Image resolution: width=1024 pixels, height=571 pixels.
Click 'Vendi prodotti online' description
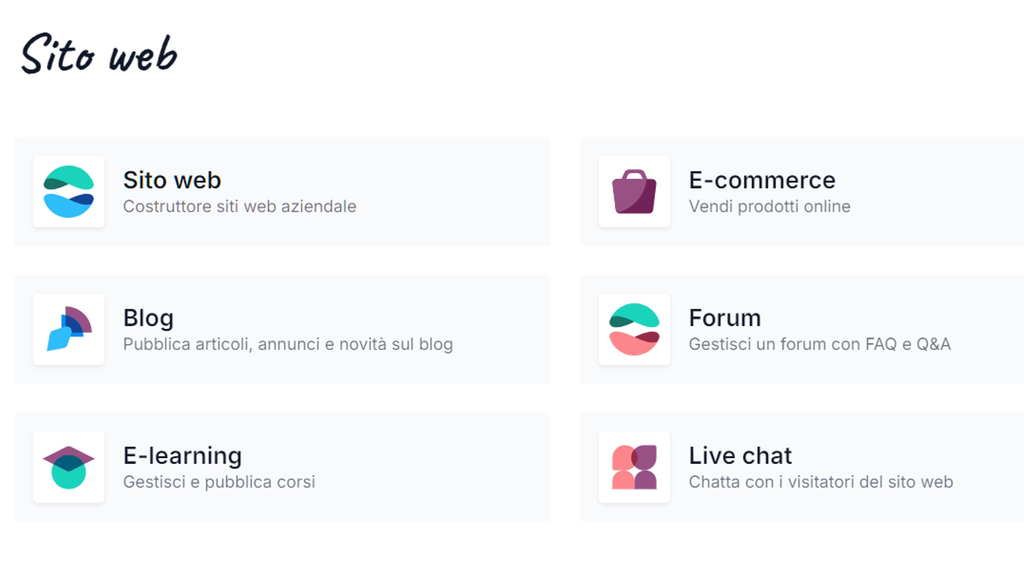[770, 206]
